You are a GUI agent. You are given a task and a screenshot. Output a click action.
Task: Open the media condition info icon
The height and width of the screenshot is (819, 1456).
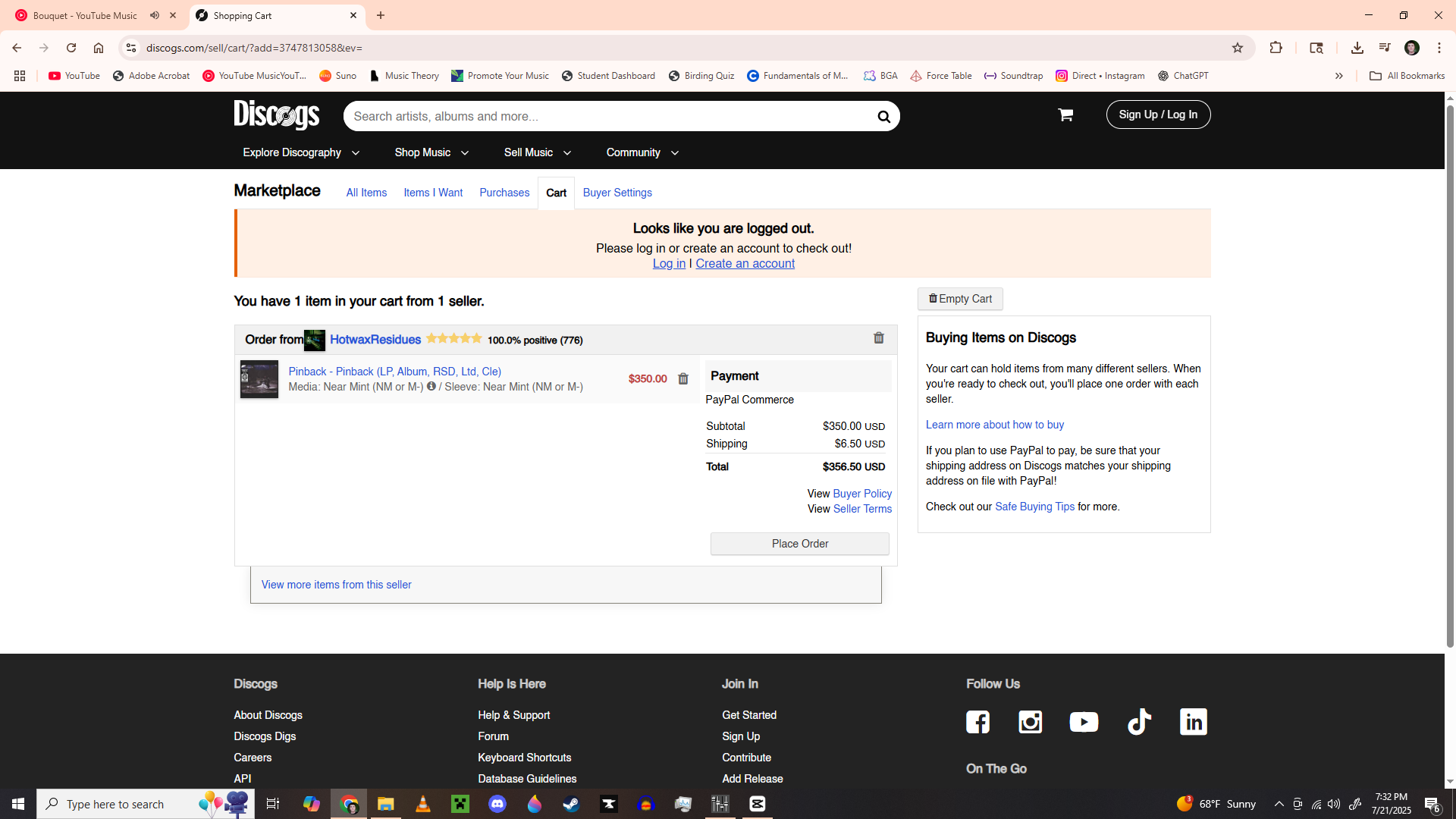[x=431, y=386]
